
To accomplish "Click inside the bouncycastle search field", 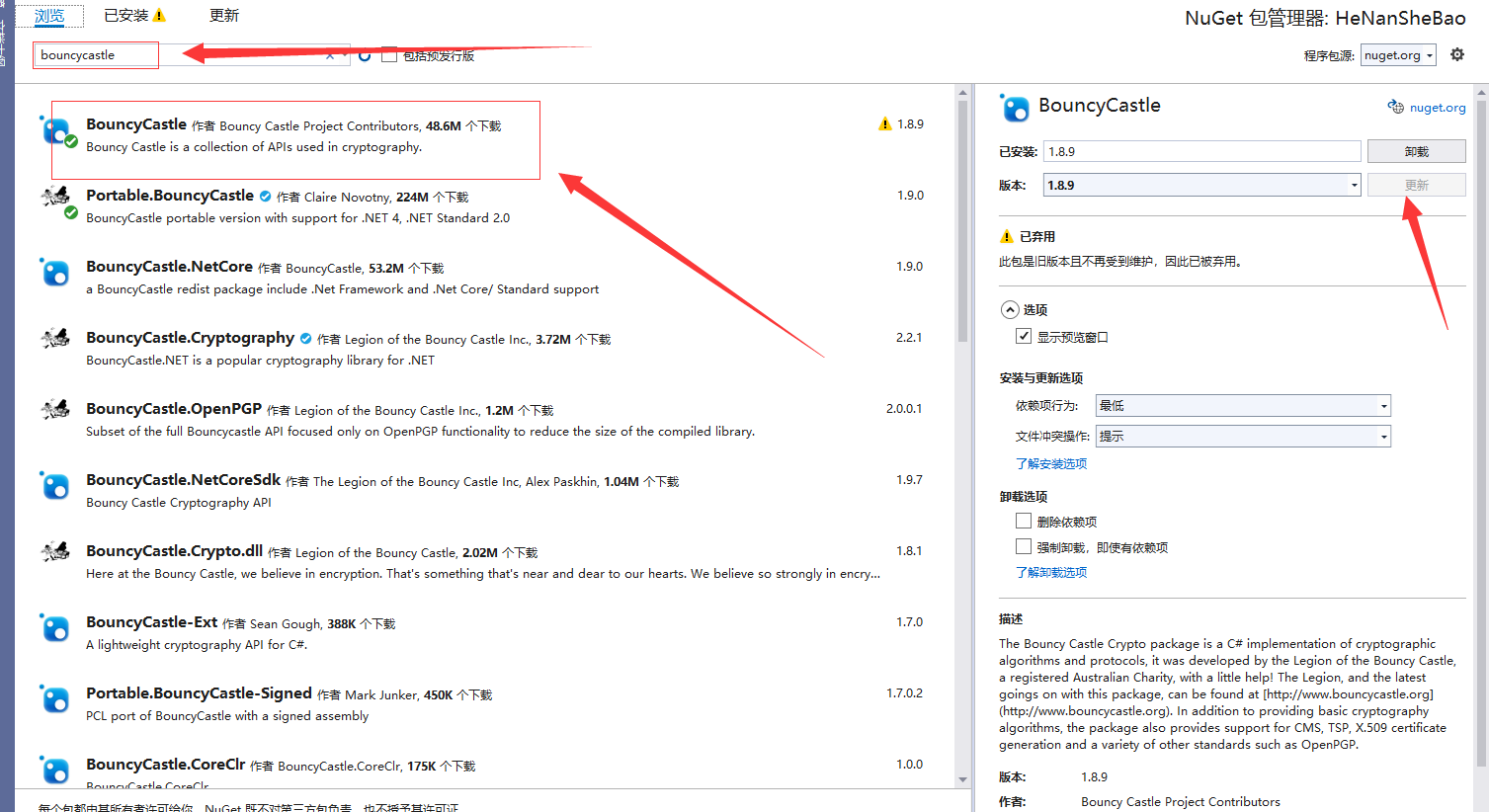I will [x=95, y=55].
